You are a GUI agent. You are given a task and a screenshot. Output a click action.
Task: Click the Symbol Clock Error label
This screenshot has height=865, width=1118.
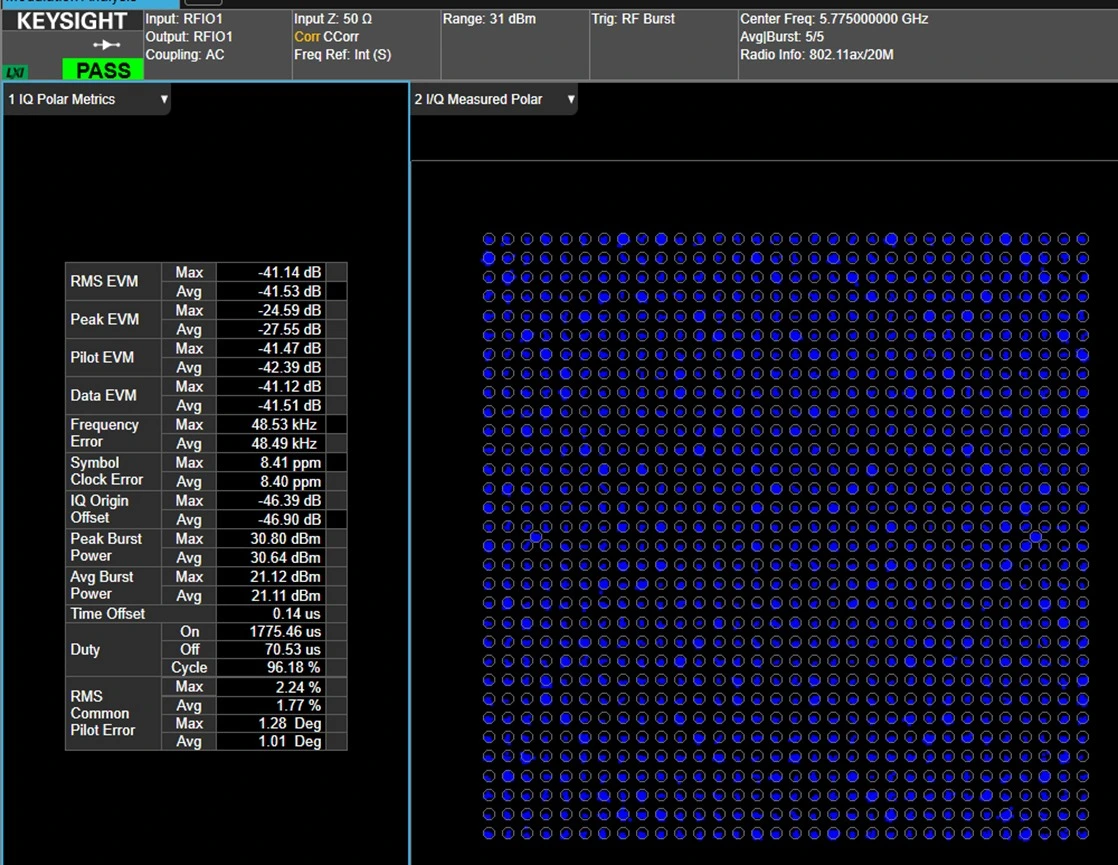coord(106,471)
